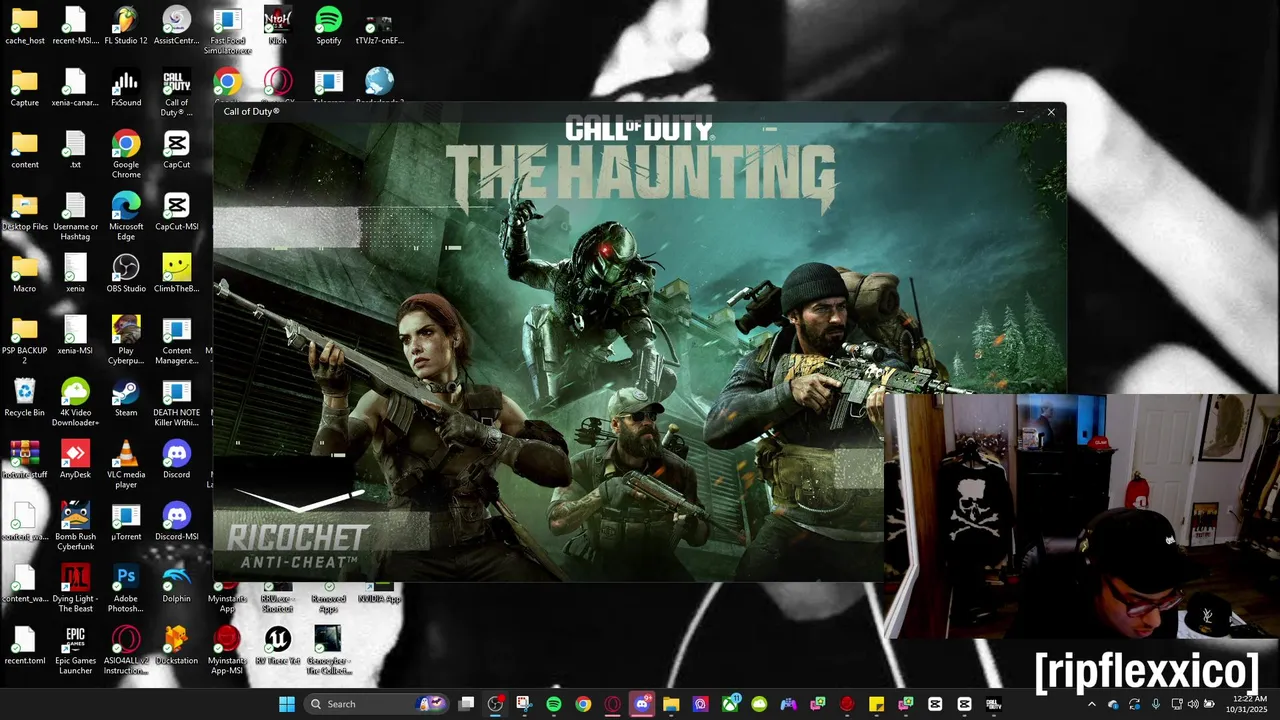The width and height of the screenshot is (1280, 720).
Task: Click the taskbar Search box
Action: 378,704
